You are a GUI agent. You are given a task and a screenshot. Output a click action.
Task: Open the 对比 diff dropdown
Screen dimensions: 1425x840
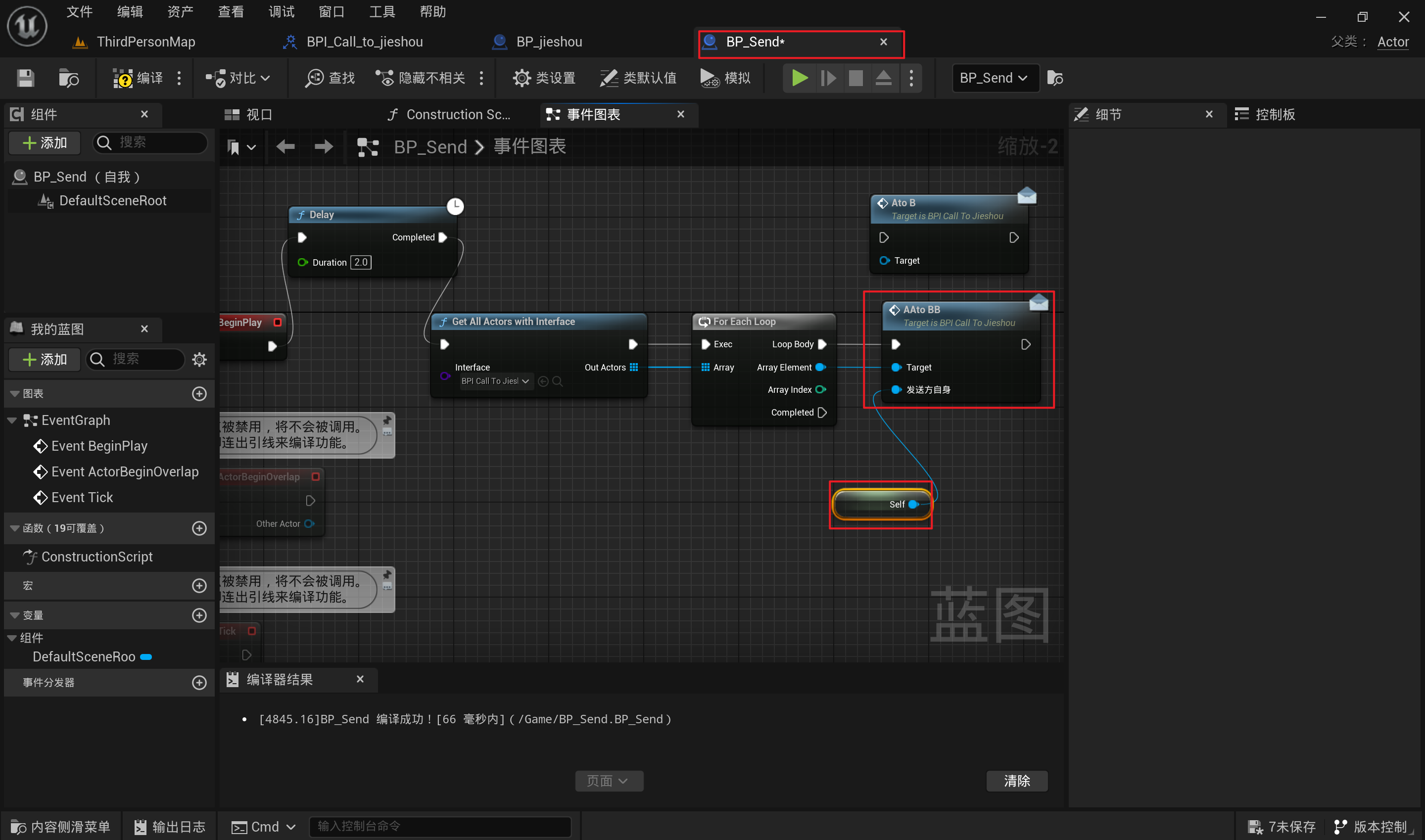(237, 78)
